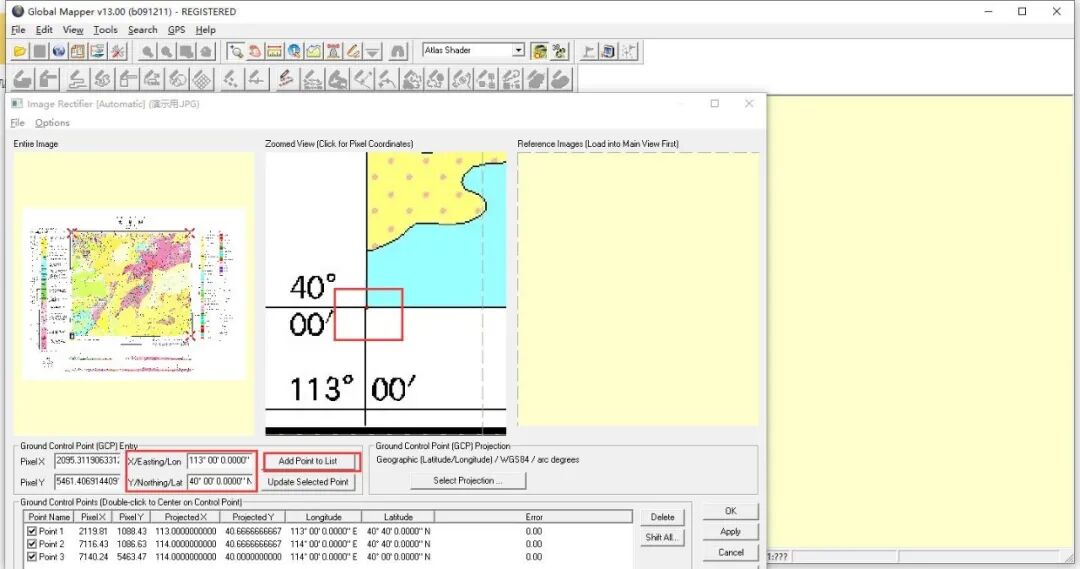
Task: Click inside the Zoomed View pane
Action: pyautogui.click(x=386, y=293)
